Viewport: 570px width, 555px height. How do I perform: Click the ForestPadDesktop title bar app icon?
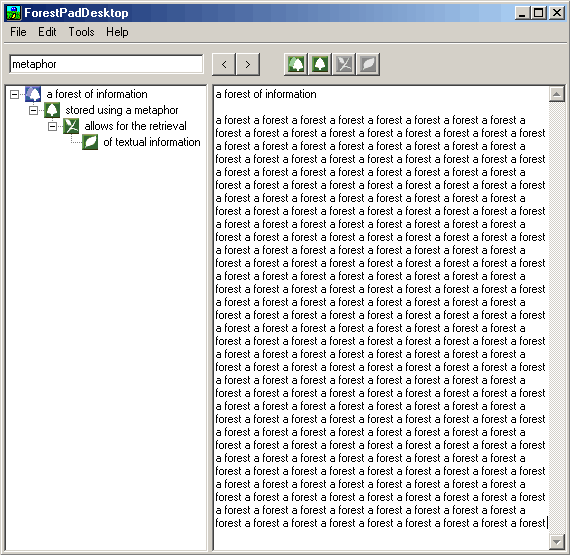tap(13, 13)
